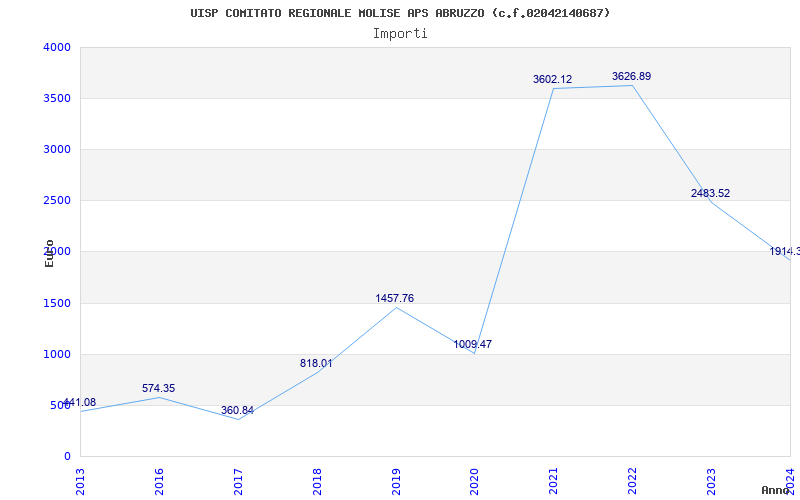Click the 3500 y-axis tick label
Screen dimensions: 800x500
[57, 98]
